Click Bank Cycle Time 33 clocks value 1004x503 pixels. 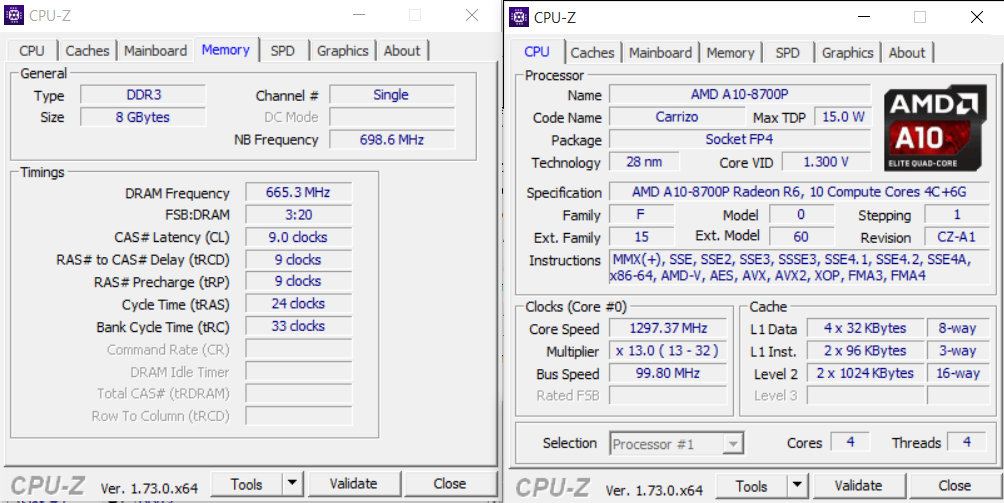(x=299, y=326)
